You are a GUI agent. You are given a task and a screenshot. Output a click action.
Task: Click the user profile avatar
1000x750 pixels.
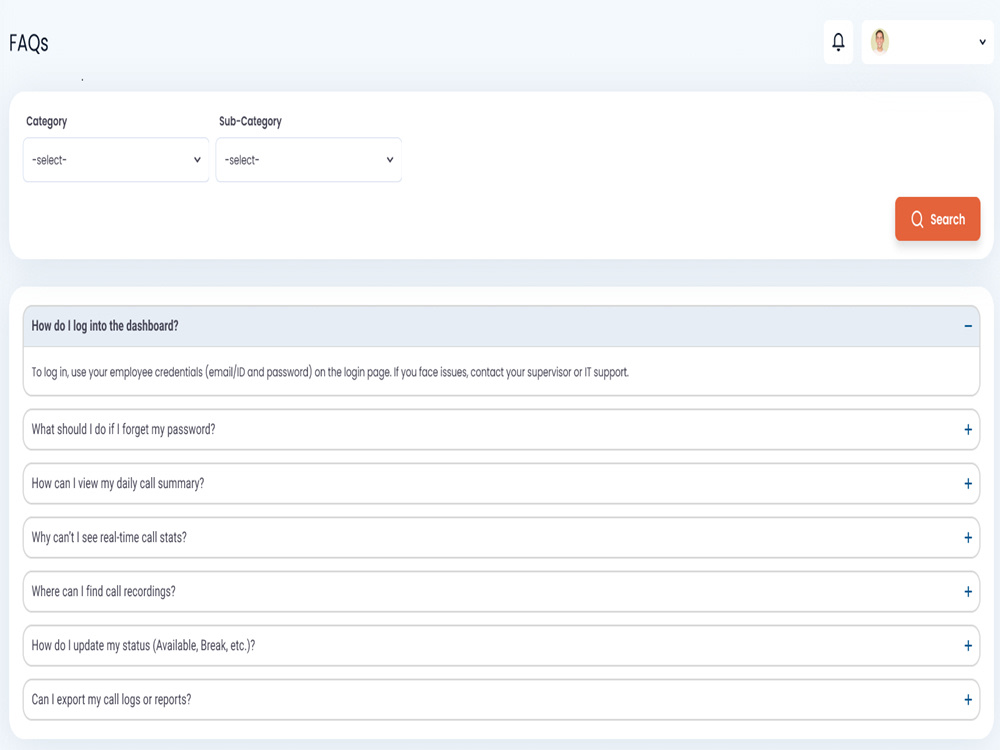point(880,41)
